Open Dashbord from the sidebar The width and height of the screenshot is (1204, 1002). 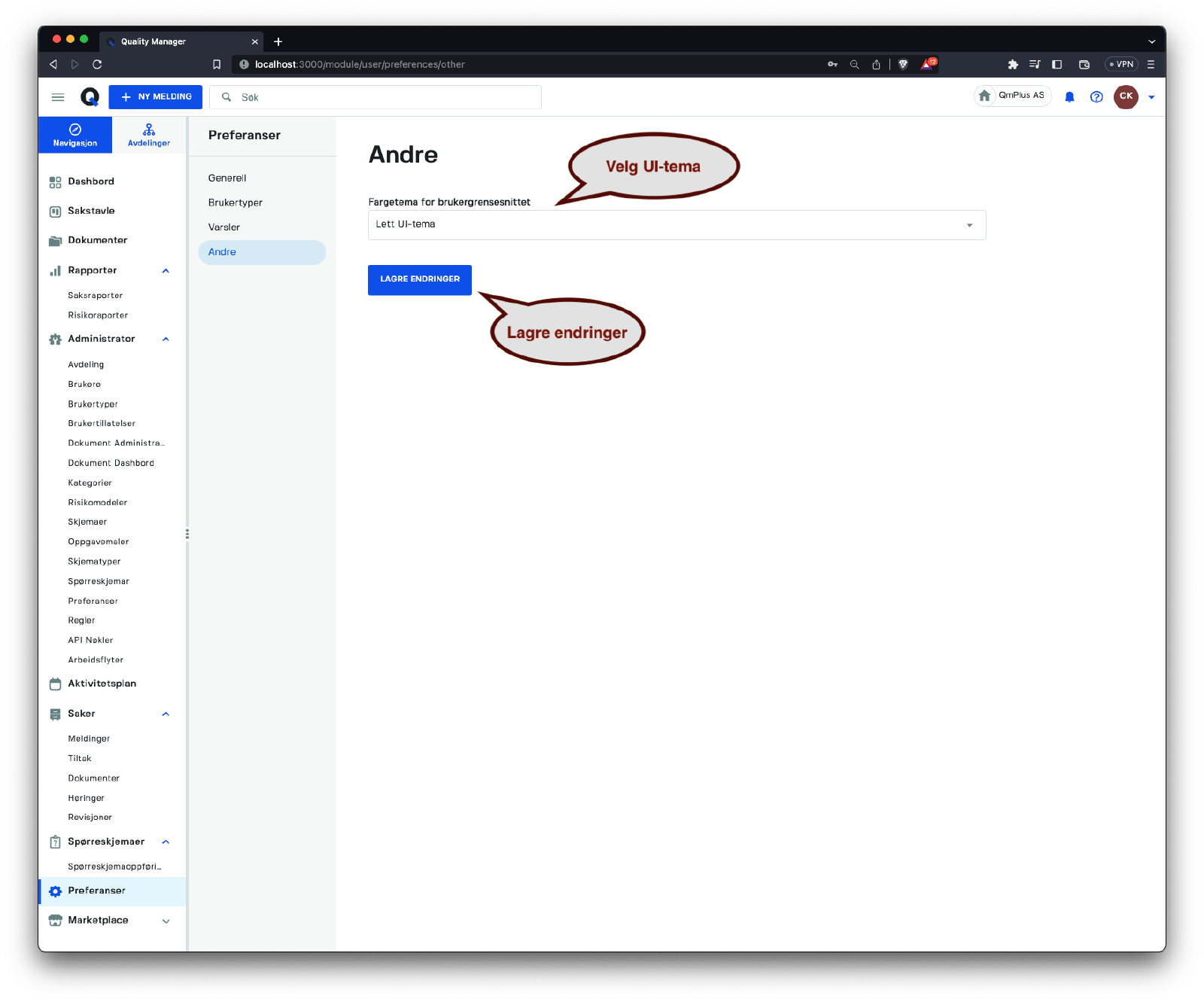coord(91,181)
